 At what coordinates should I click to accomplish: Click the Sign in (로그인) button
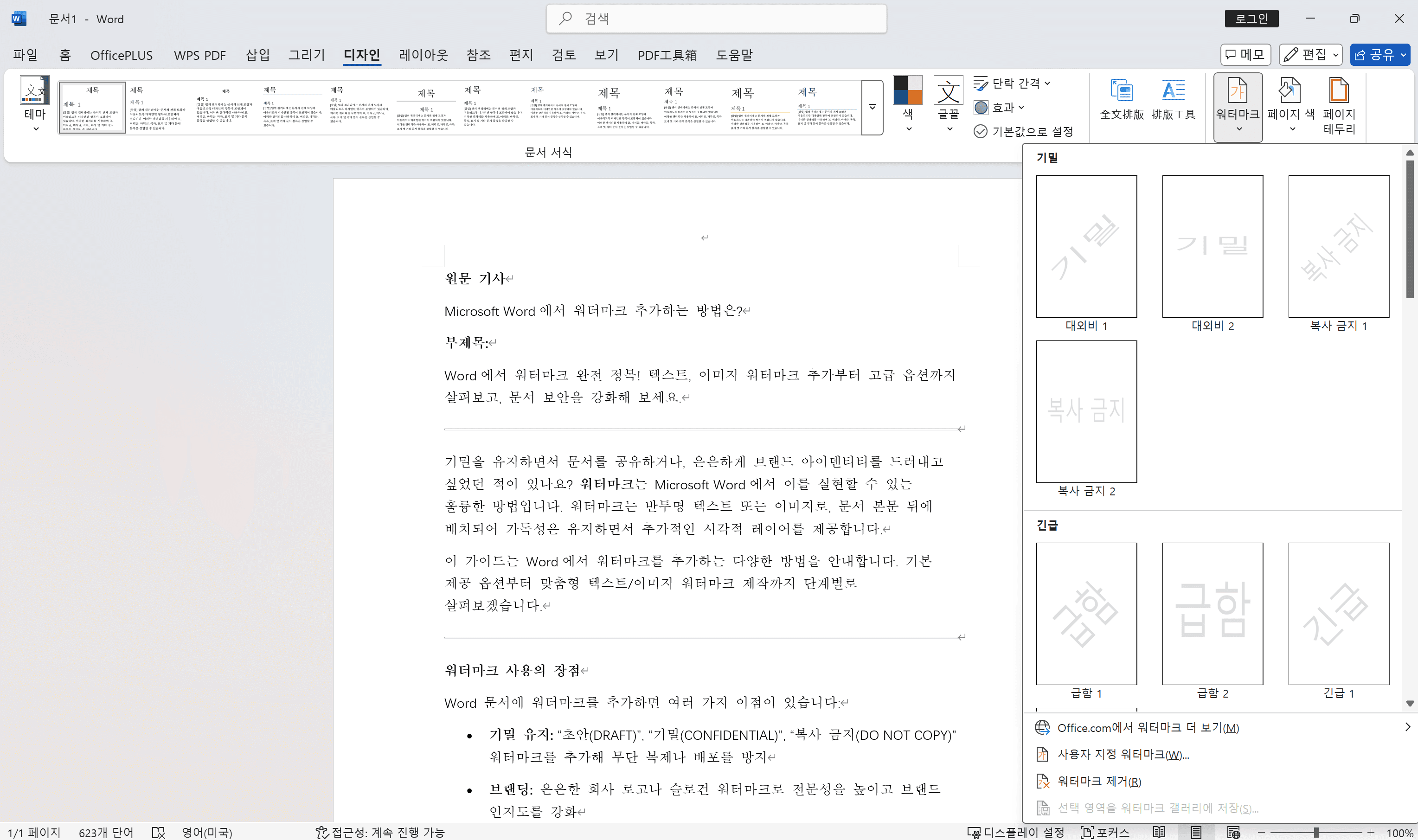tap(1251, 19)
